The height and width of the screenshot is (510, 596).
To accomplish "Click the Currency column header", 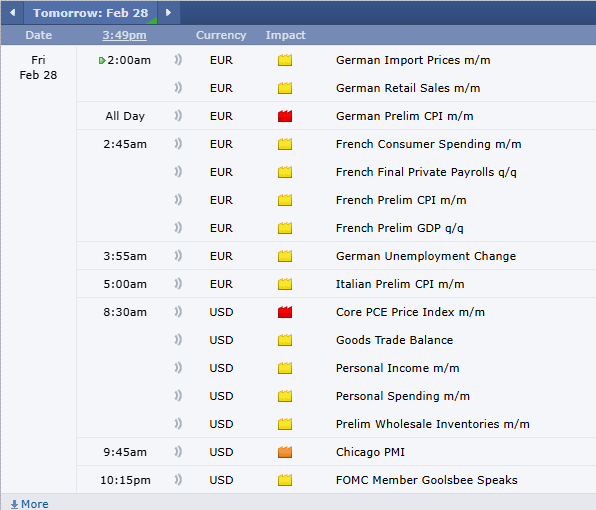I will [x=221, y=35].
